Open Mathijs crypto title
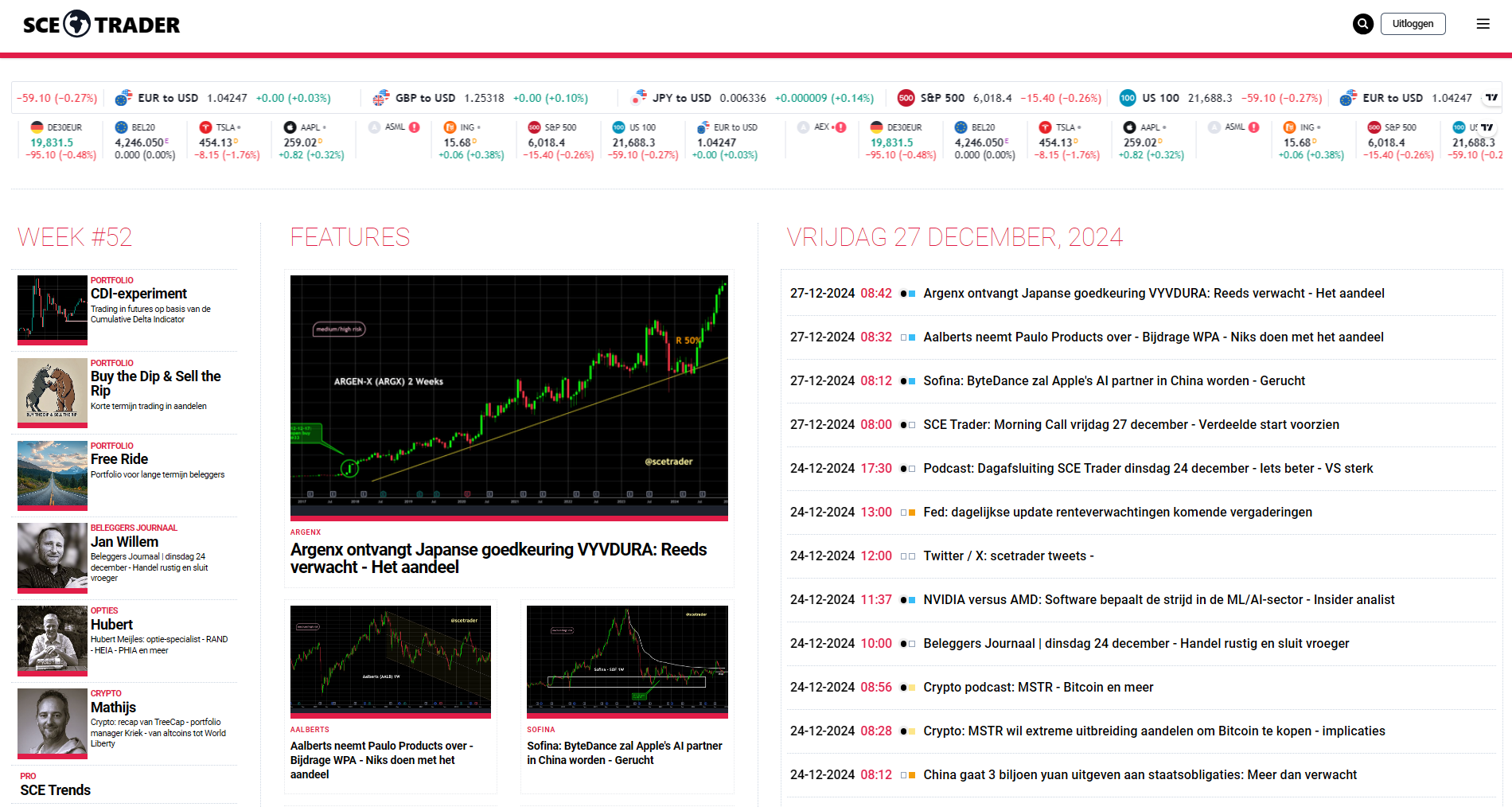Viewport: 1512px width, 807px height. click(113, 708)
